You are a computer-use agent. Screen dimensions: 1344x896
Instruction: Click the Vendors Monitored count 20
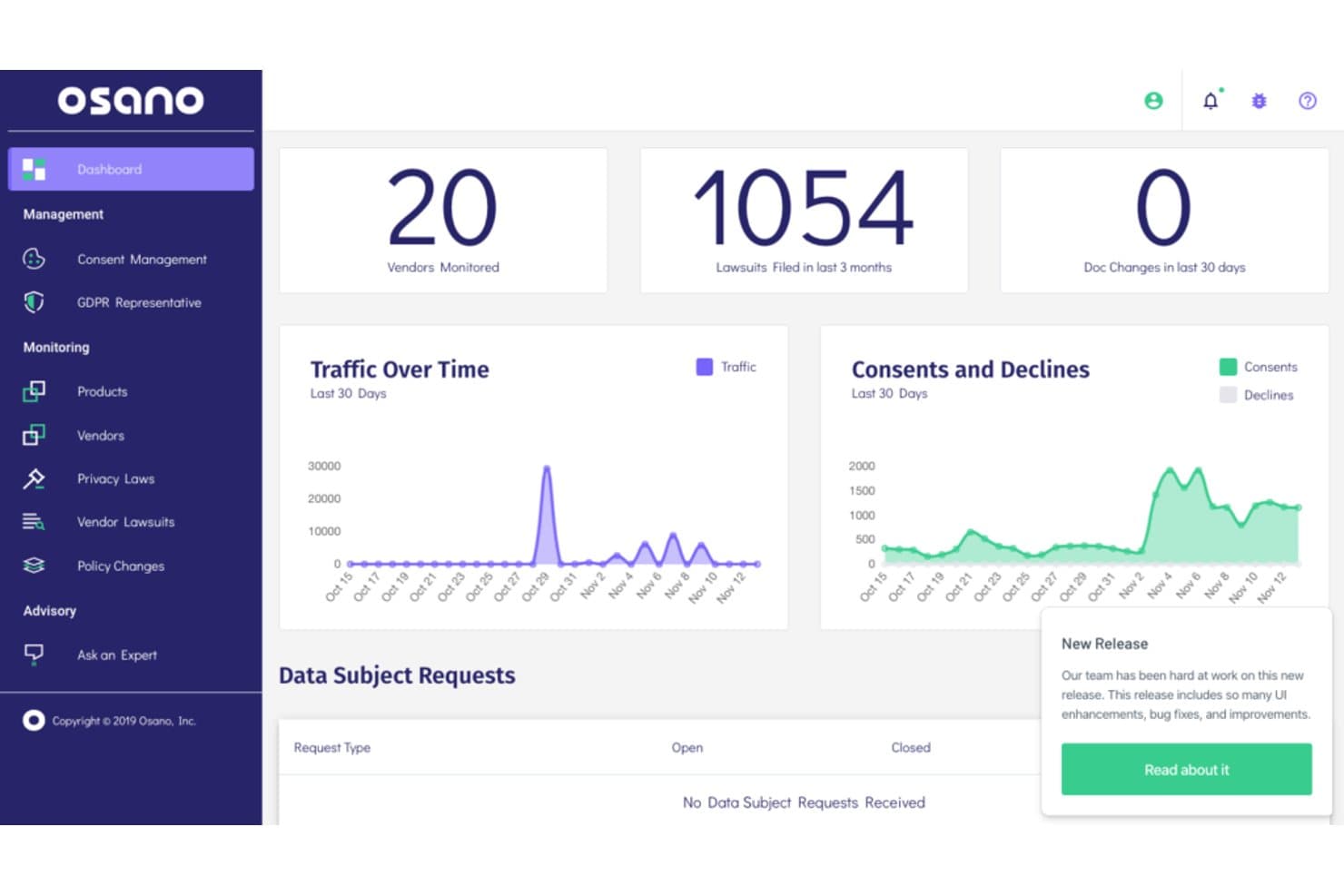tap(443, 208)
